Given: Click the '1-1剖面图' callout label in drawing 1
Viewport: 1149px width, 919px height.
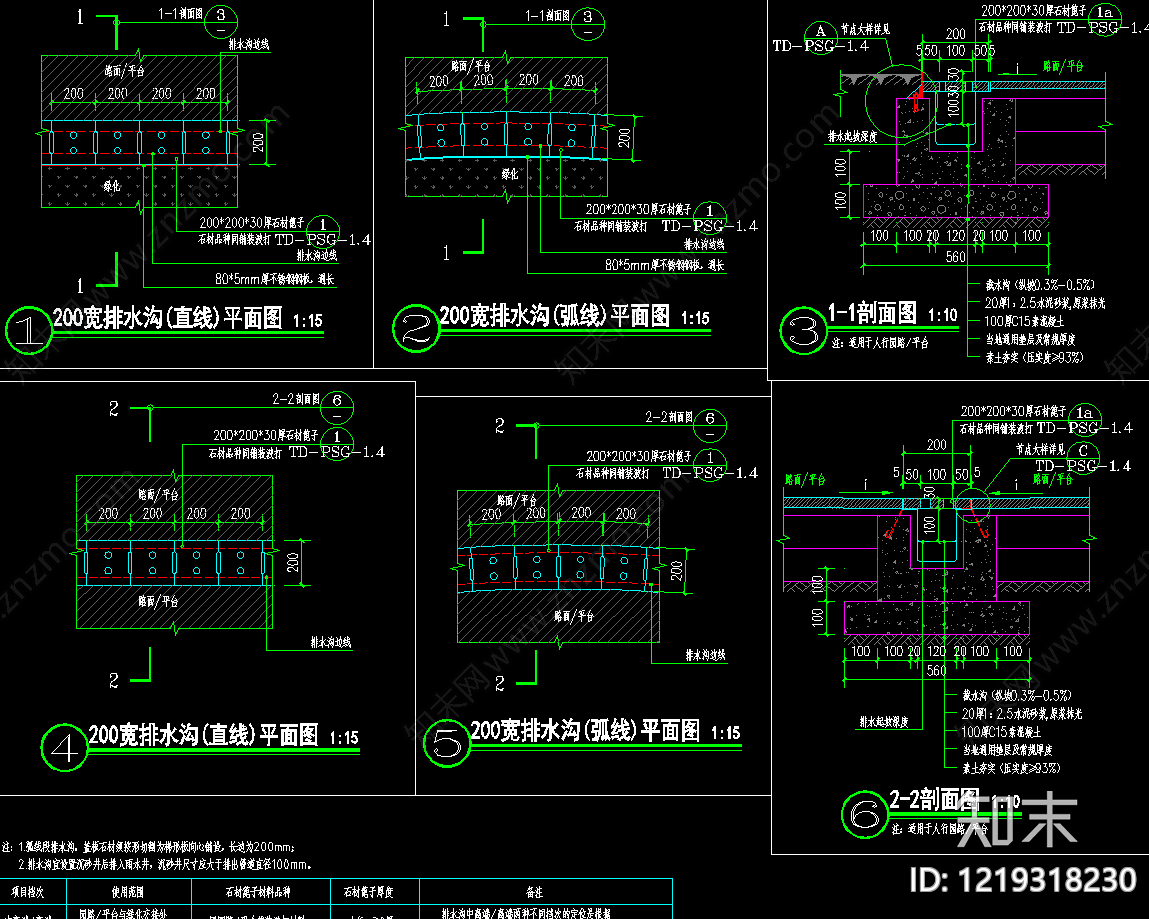Looking at the screenshot, I should [181, 14].
